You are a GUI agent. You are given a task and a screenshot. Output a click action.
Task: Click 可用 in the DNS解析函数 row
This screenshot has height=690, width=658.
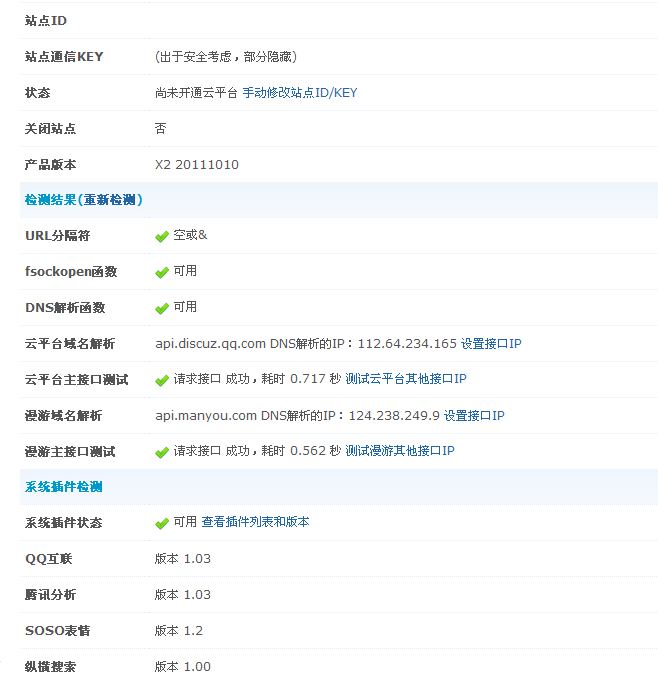[x=185, y=307]
